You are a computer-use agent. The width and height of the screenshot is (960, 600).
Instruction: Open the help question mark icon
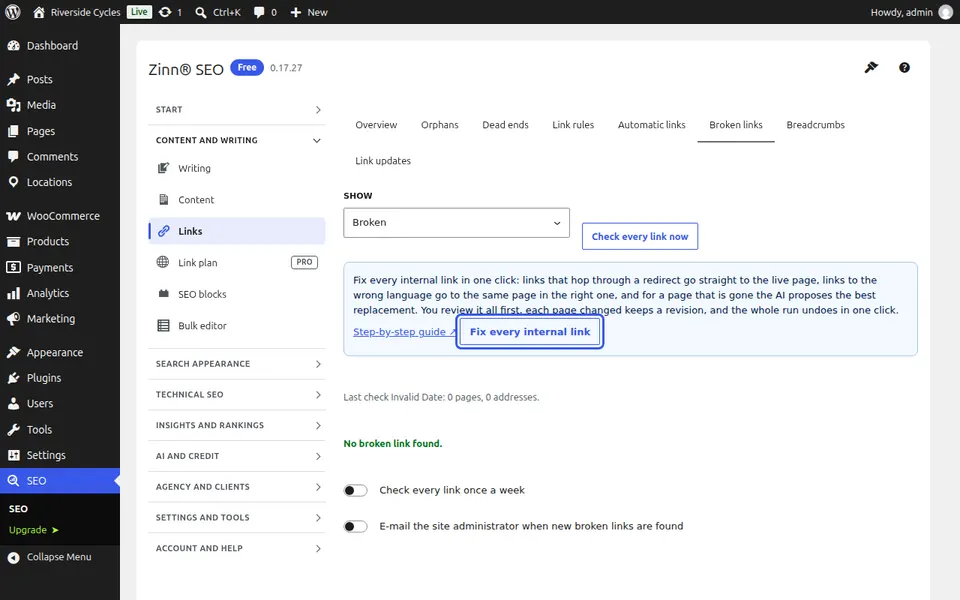[904, 68]
